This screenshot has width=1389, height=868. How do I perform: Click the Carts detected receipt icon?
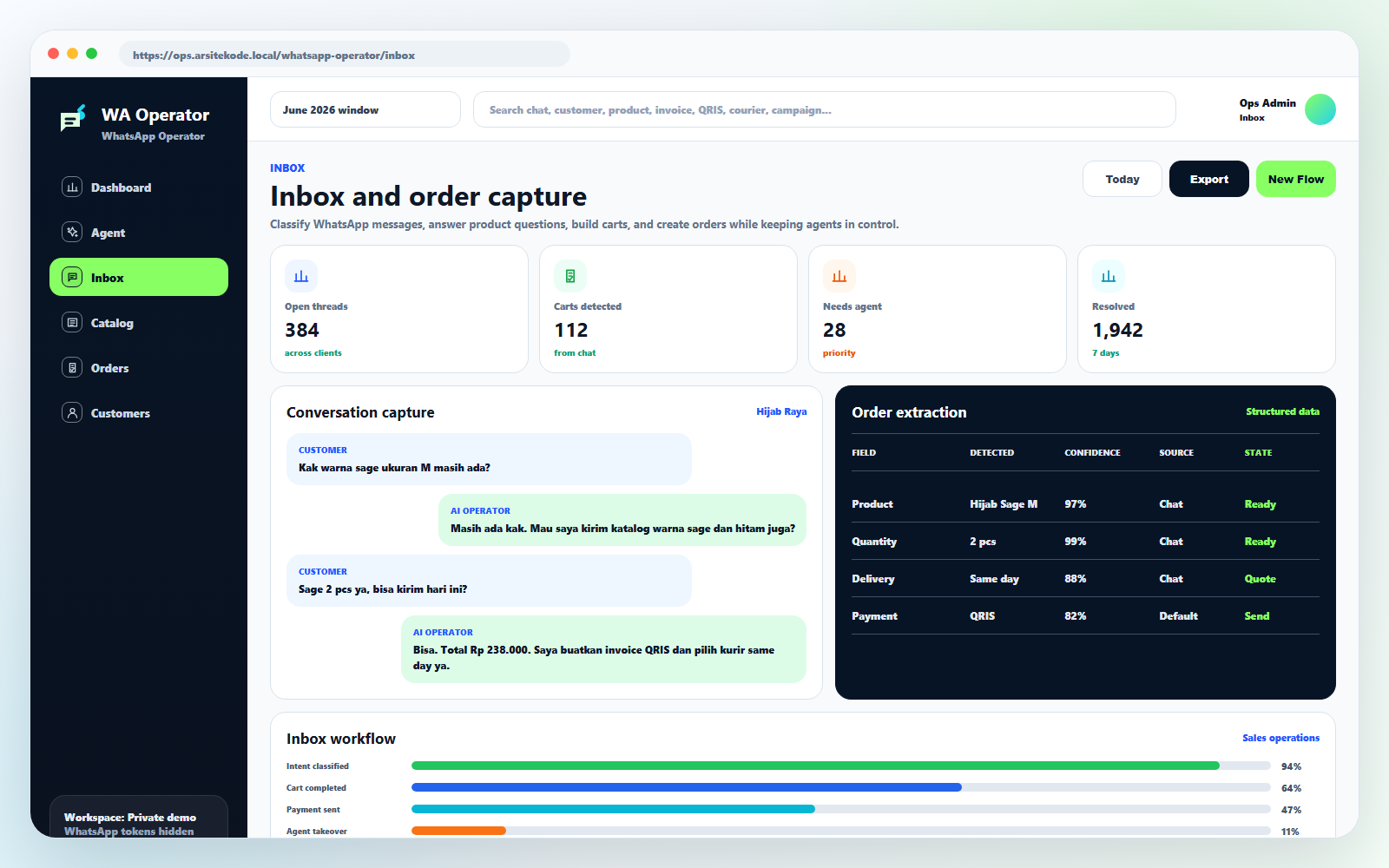[x=570, y=276]
